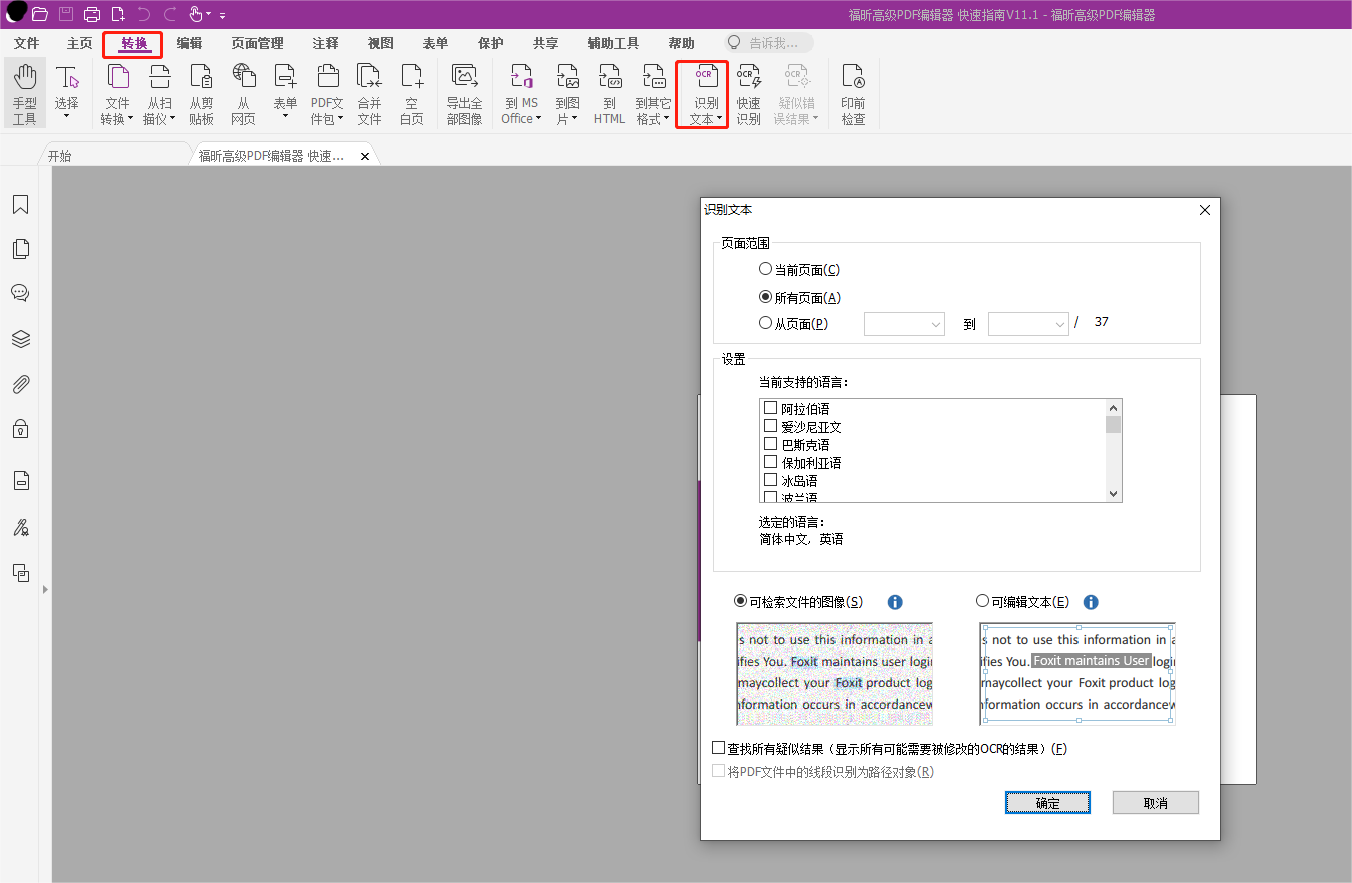
Task: Click the Form (表单) ribbon icon
Action: (x=285, y=77)
